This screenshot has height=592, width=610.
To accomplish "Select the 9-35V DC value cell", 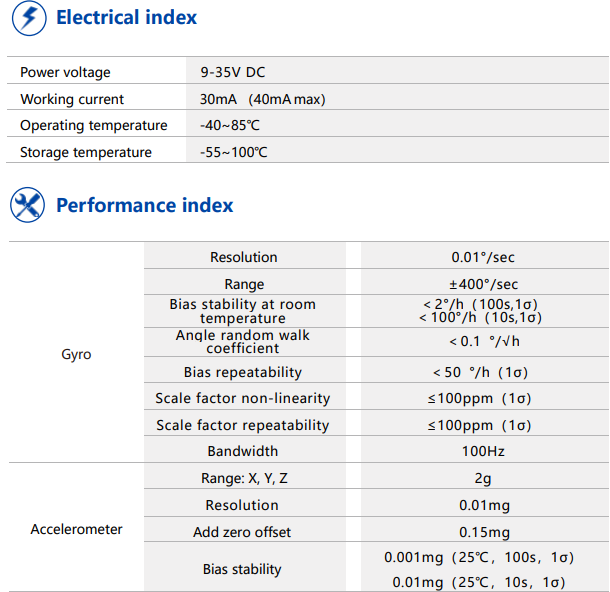I will click(x=397, y=72).
